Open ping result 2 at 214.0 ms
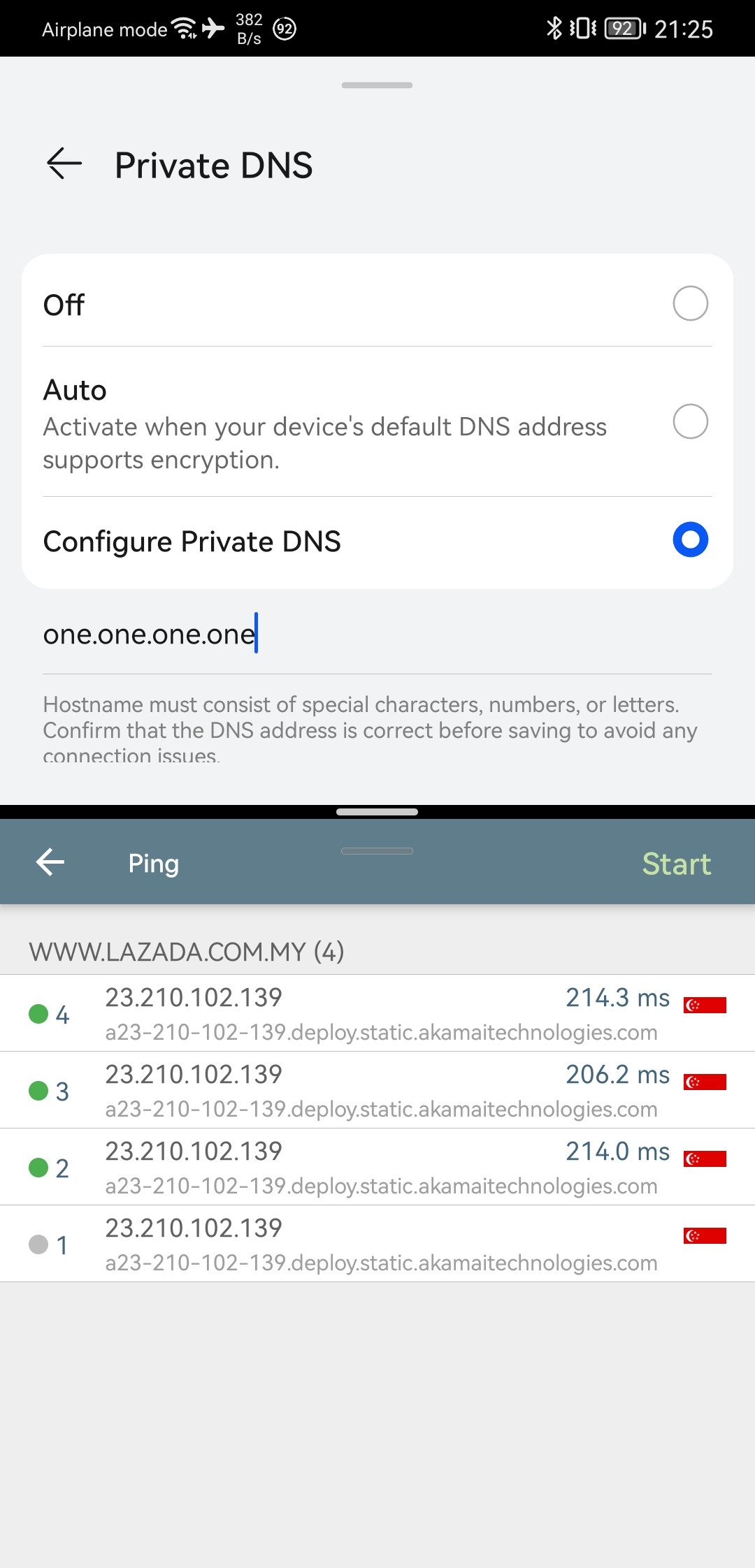Screen dimensions: 755x1568 tap(377, 1167)
